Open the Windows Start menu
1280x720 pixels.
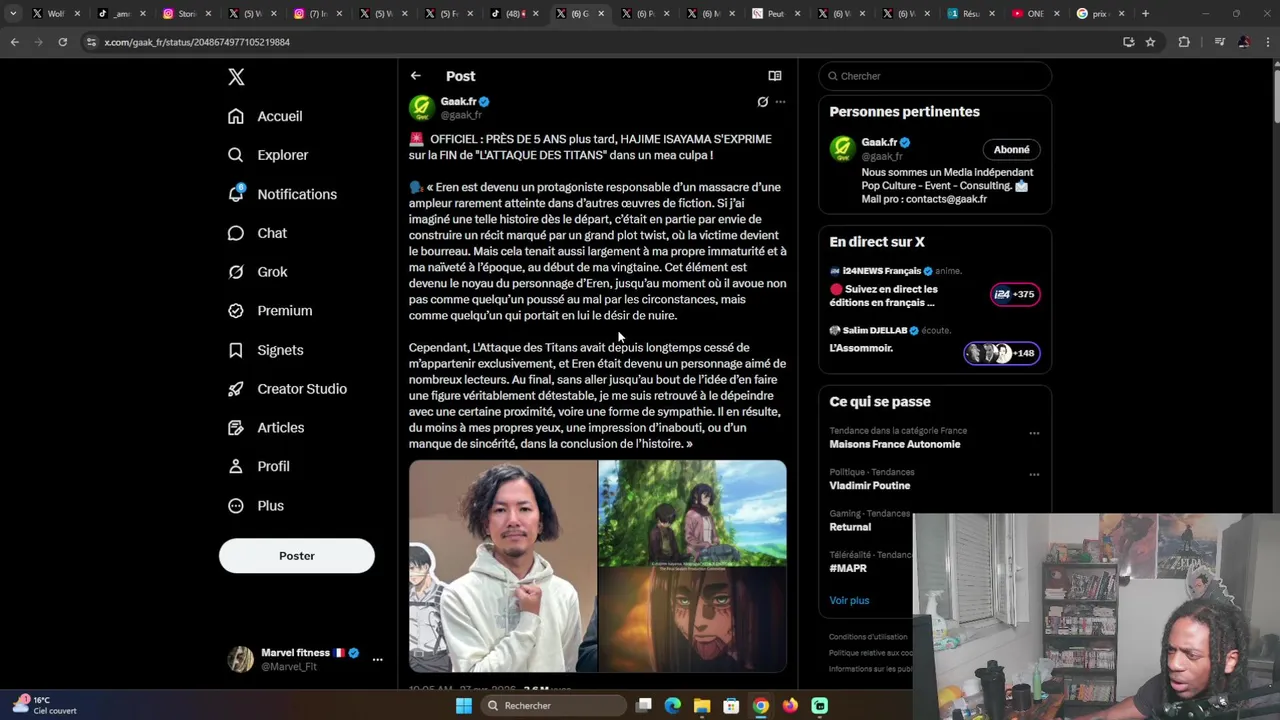(463, 706)
